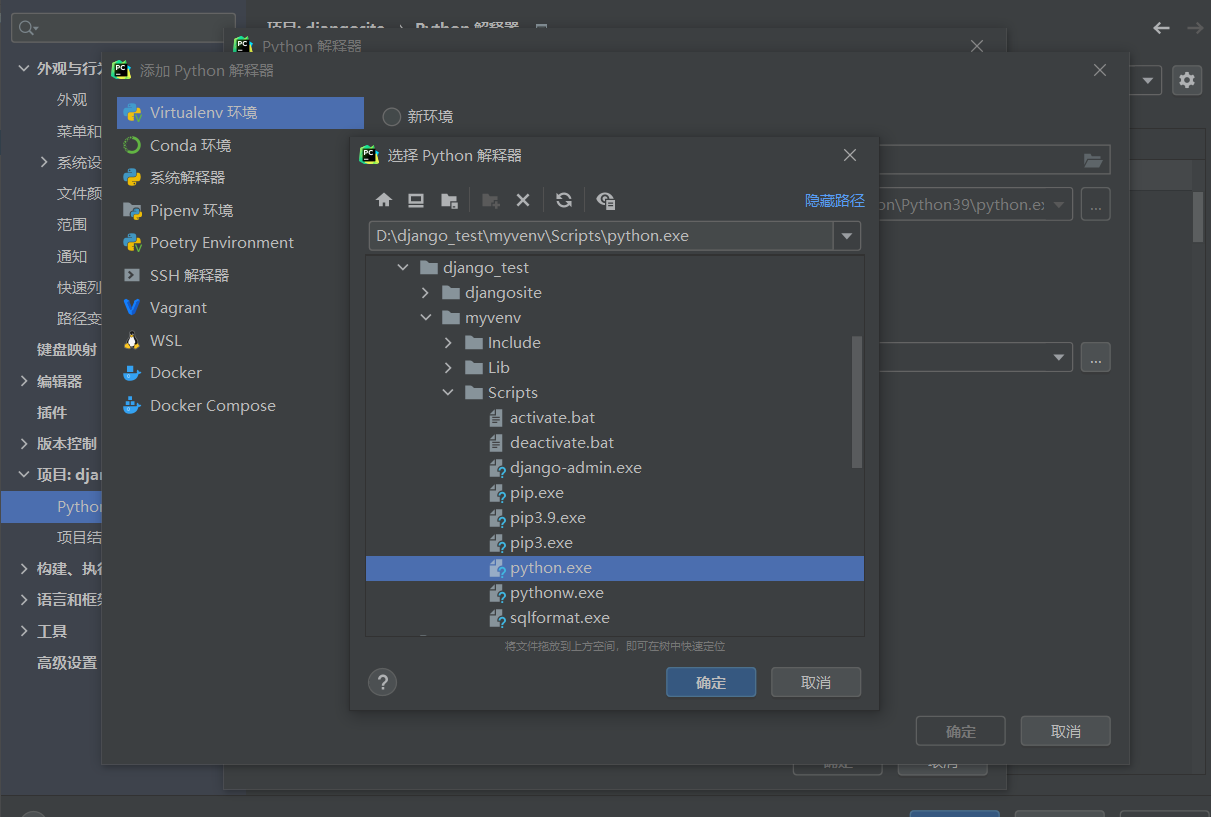Open 外观 settings page
Screen dimensions: 1211x817
(x=72, y=100)
